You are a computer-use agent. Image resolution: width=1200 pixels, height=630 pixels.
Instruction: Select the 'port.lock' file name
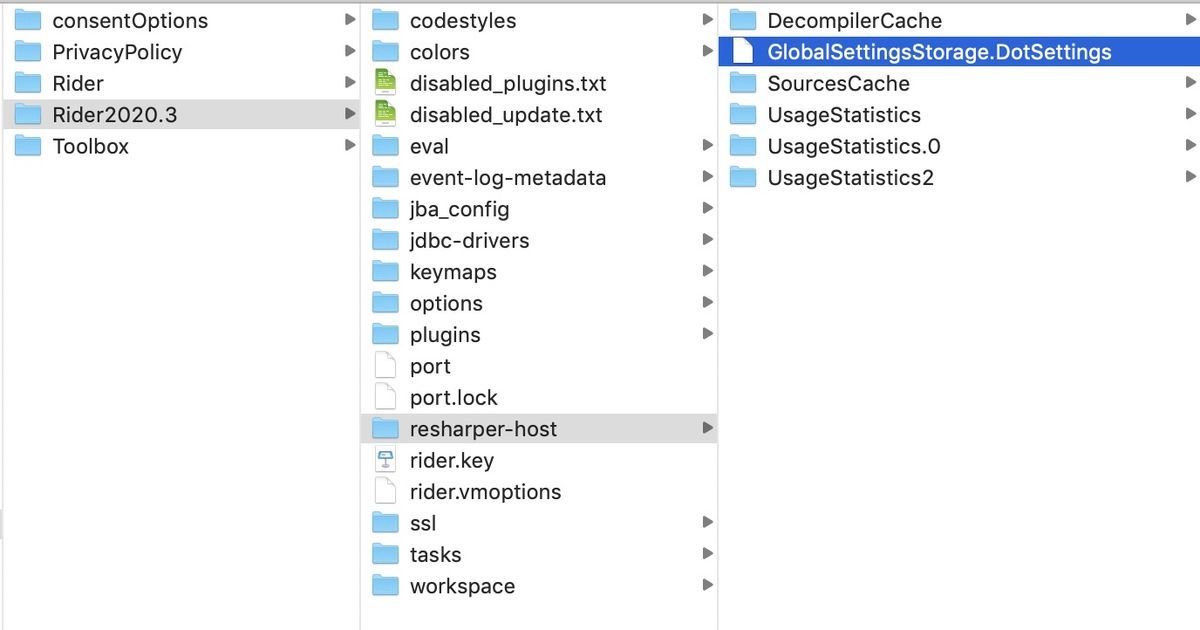pyautogui.click(x=453, y=398)
